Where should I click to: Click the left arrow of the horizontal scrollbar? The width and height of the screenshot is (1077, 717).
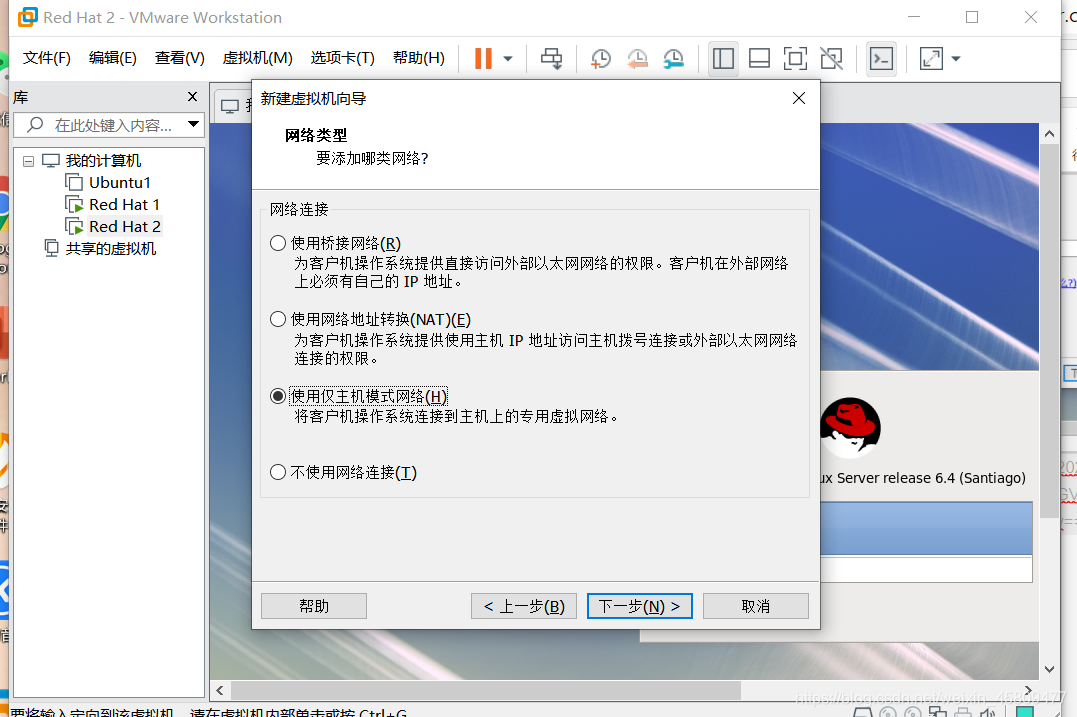click(220, 690)
